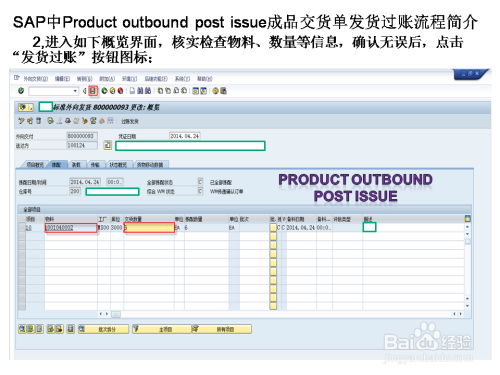Viewport: 500px width, 375px height.
Task: Click the Find binoculars icon
Action: (140, 91)
